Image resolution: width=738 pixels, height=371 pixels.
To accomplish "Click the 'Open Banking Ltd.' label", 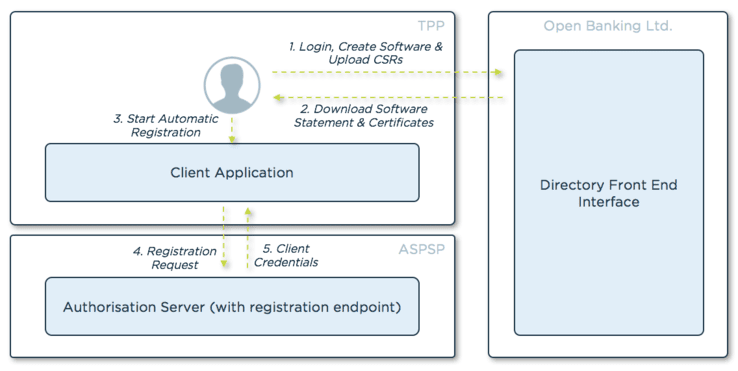I will tap(608, 25).
